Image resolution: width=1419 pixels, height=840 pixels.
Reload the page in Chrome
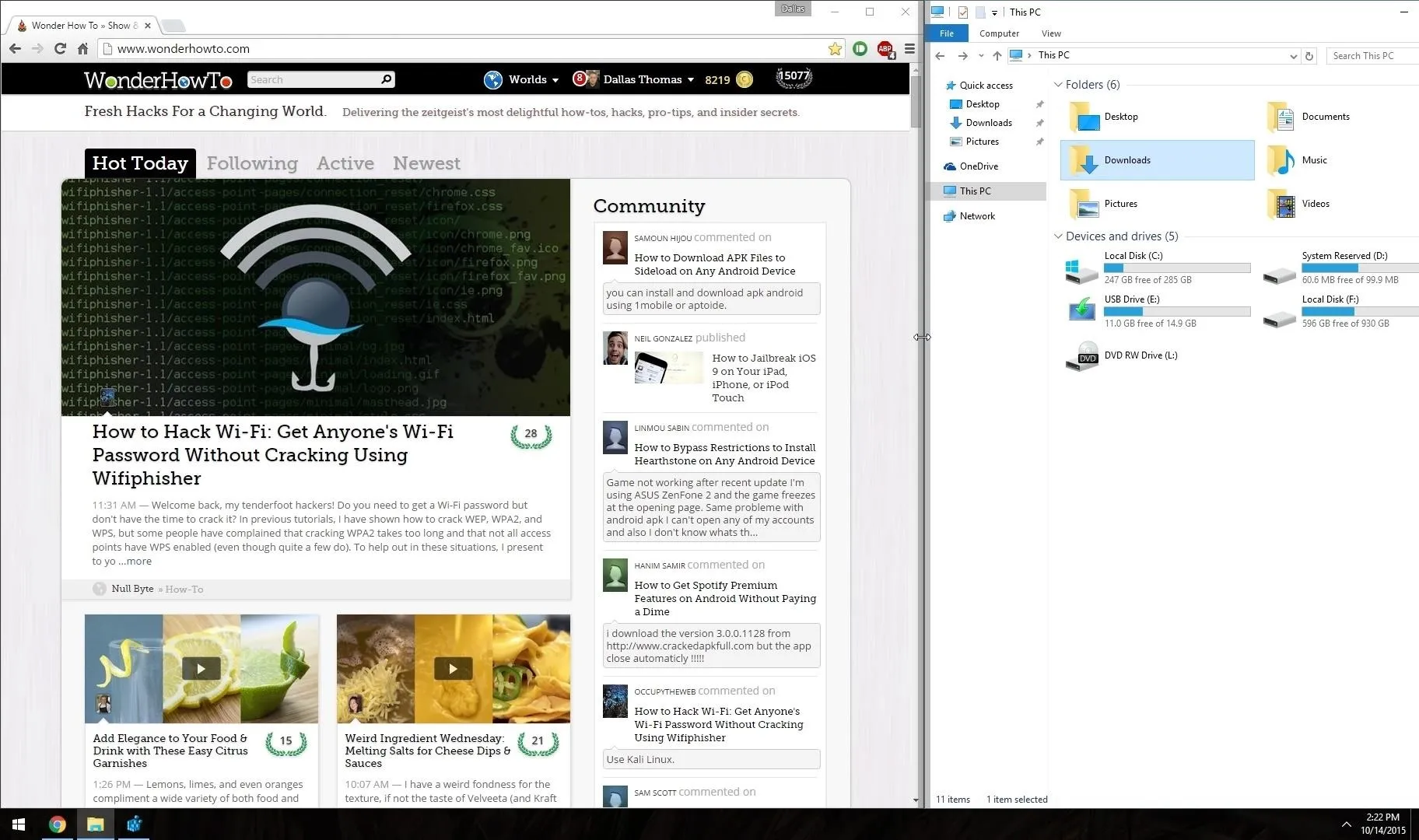60,48
